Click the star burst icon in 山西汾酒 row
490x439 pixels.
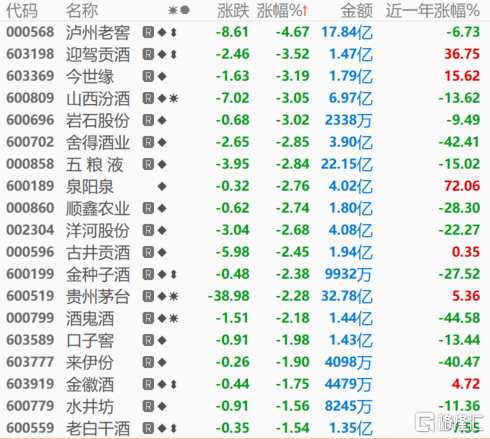(x=173, y=98)
